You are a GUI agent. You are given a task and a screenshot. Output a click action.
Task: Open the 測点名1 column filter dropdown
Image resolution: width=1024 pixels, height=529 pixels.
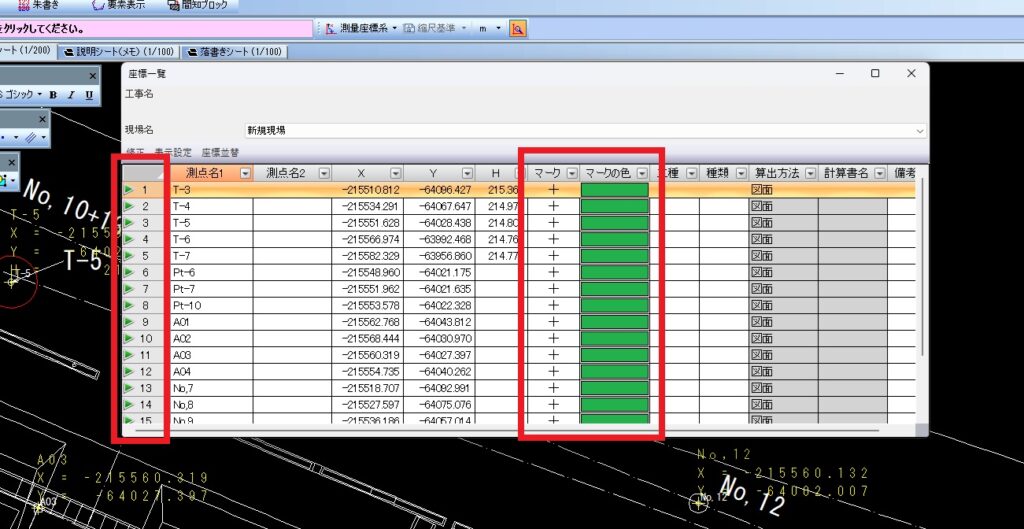[x=244, y=173]
